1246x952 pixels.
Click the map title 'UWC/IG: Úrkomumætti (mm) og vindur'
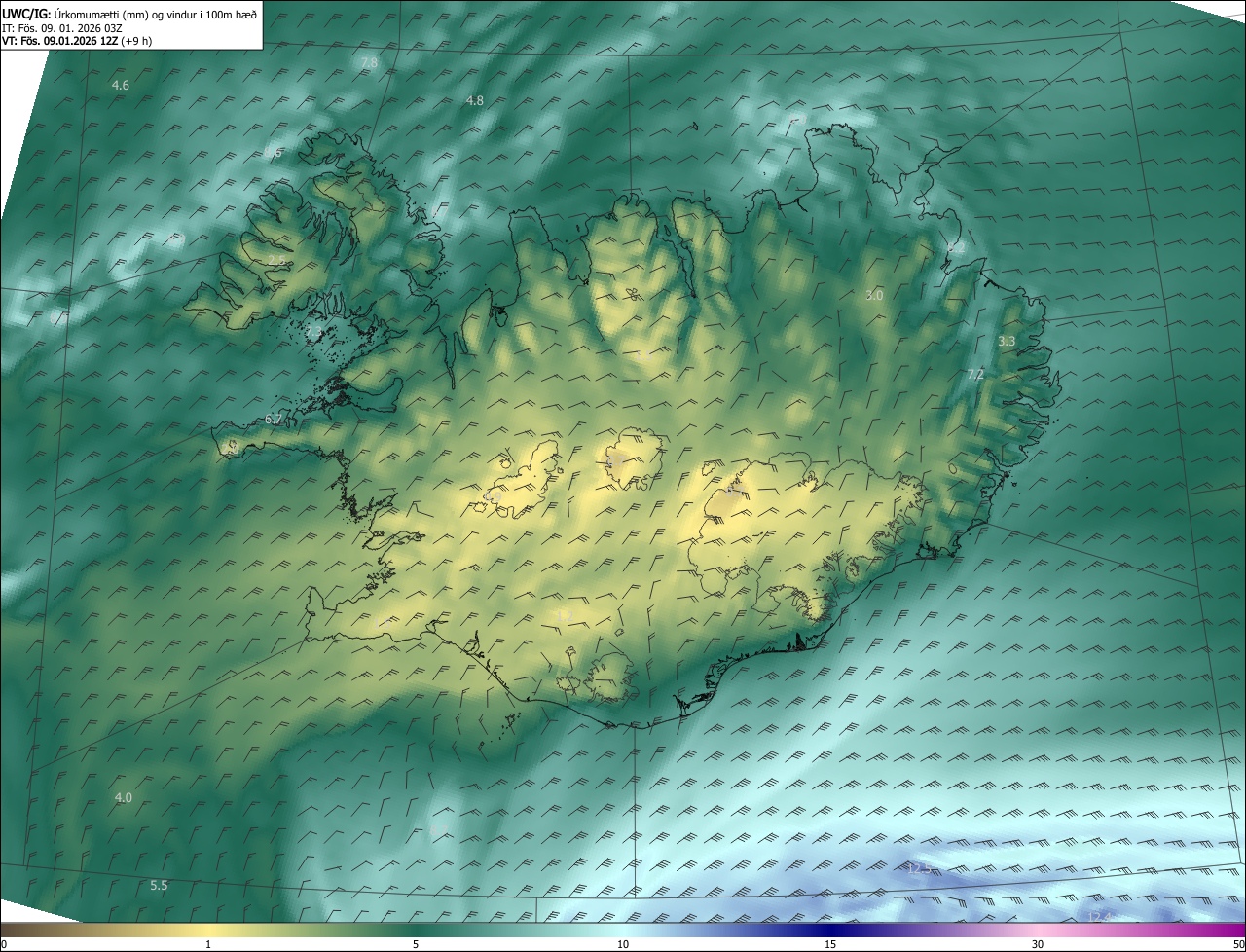129,15
